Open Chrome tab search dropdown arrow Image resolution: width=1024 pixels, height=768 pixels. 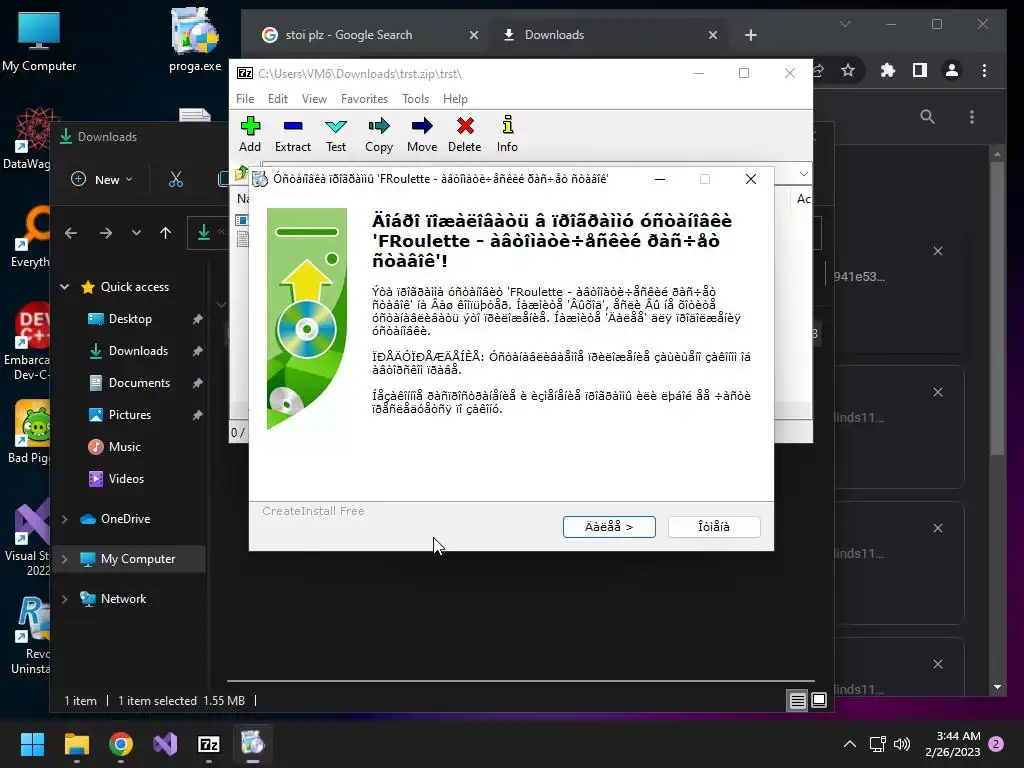pyautogui.click(x=844, y=24)
